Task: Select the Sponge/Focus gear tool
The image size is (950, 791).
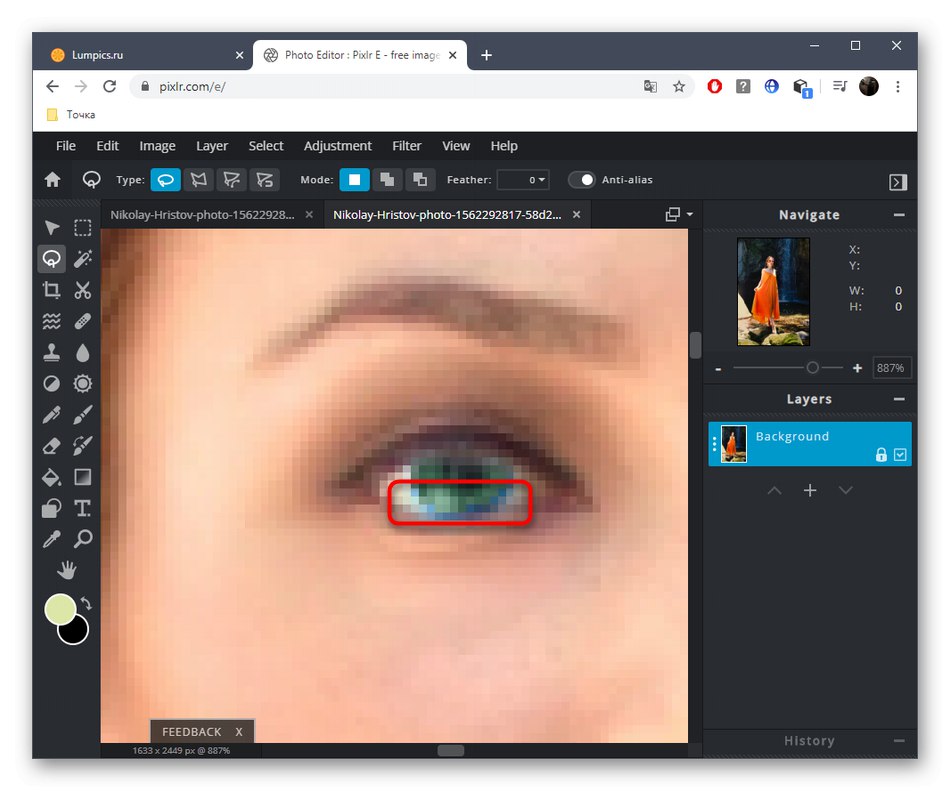Action: coord(83,383)
